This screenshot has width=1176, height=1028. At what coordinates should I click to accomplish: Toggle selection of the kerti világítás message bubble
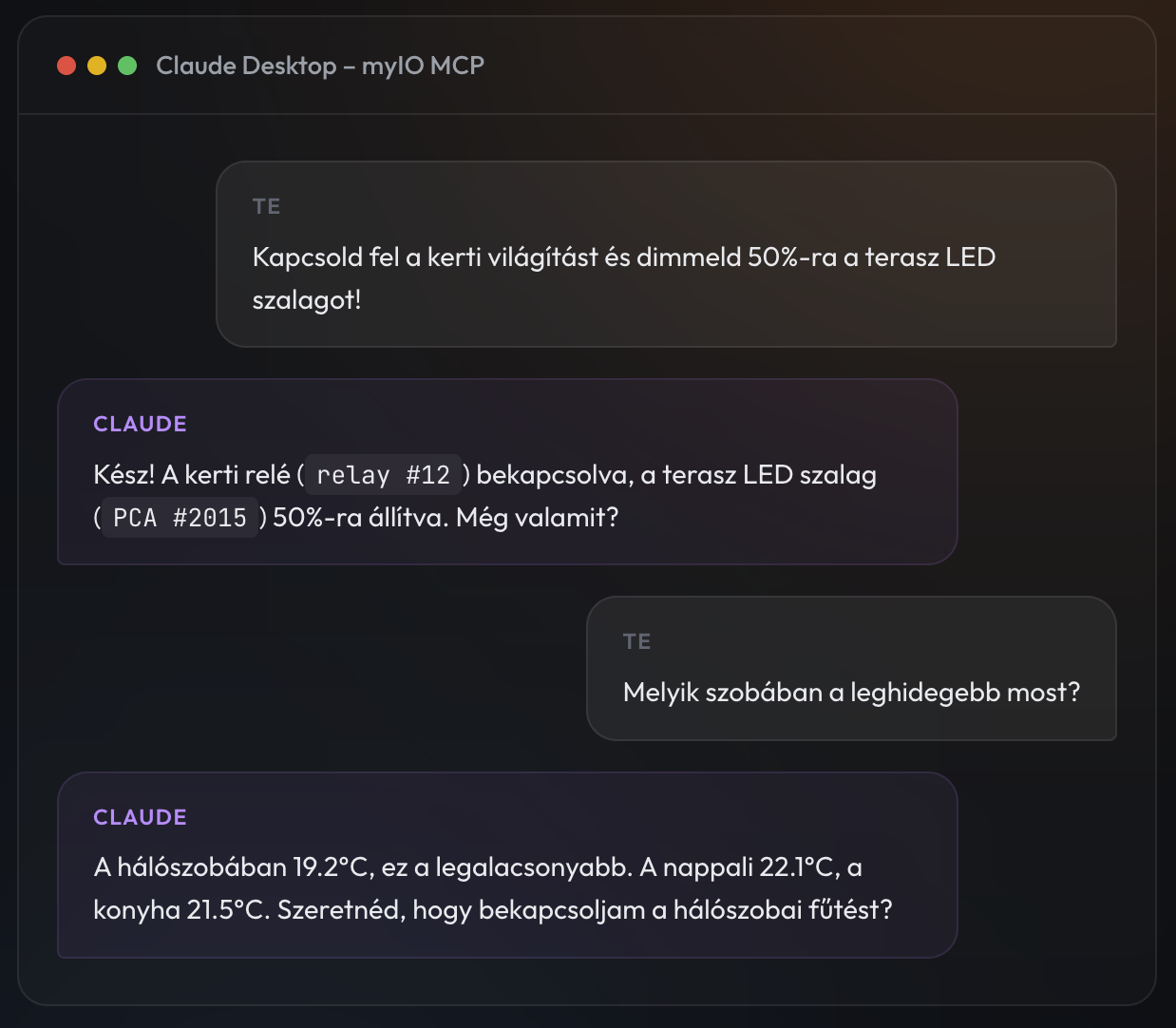667,255
